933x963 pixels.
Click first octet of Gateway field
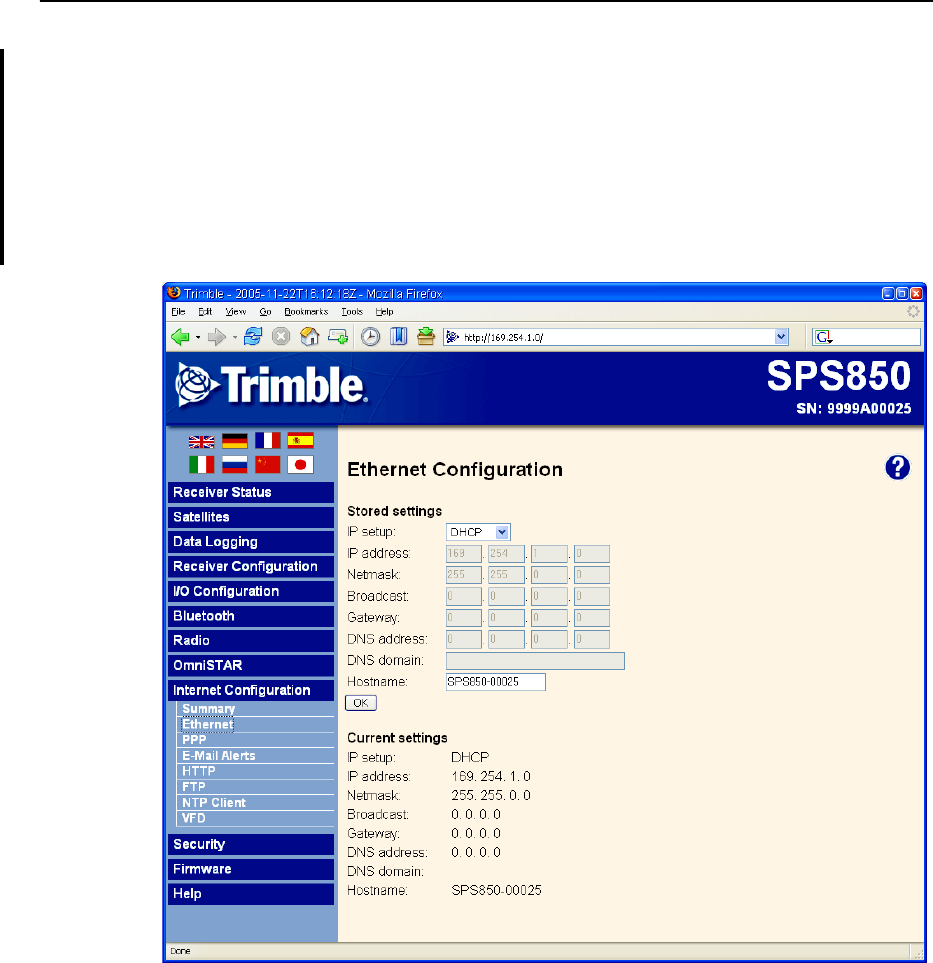click(464, 618)
